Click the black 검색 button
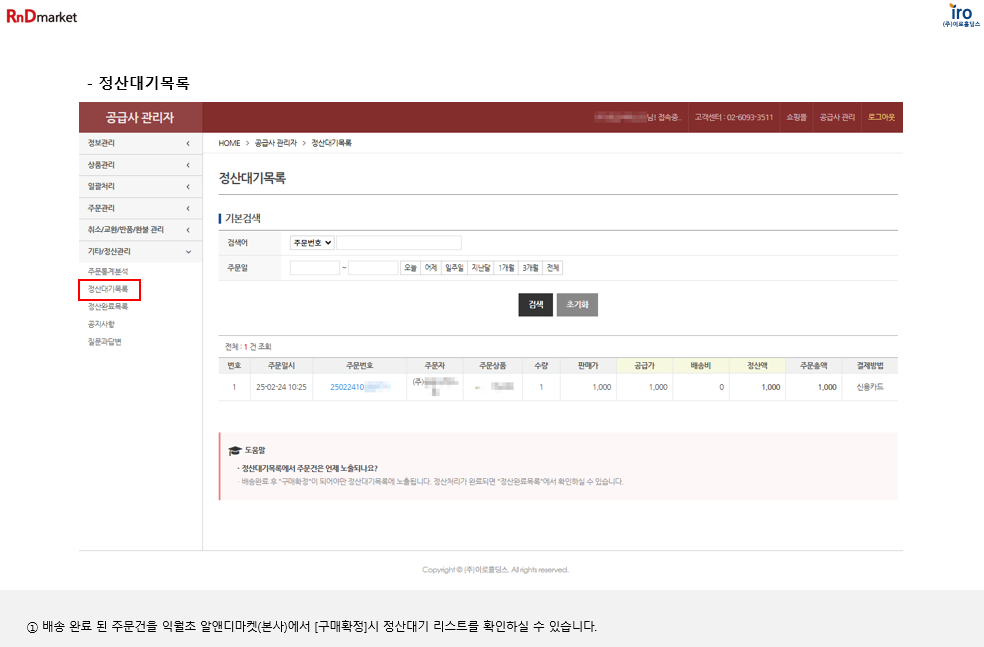 point(535,305)
